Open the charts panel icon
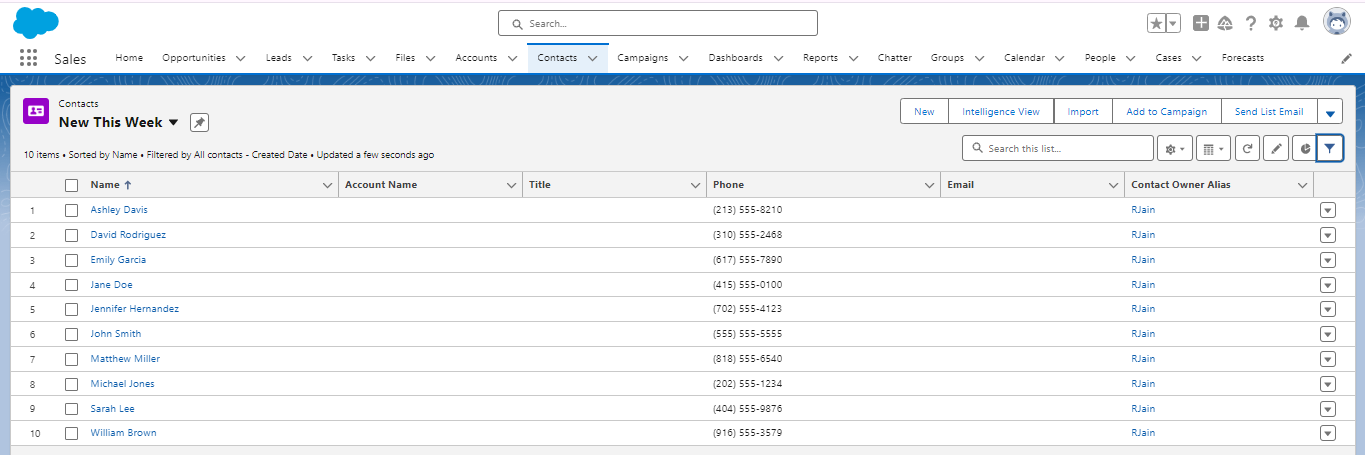1365x455 pixels. pos(1304,148)
